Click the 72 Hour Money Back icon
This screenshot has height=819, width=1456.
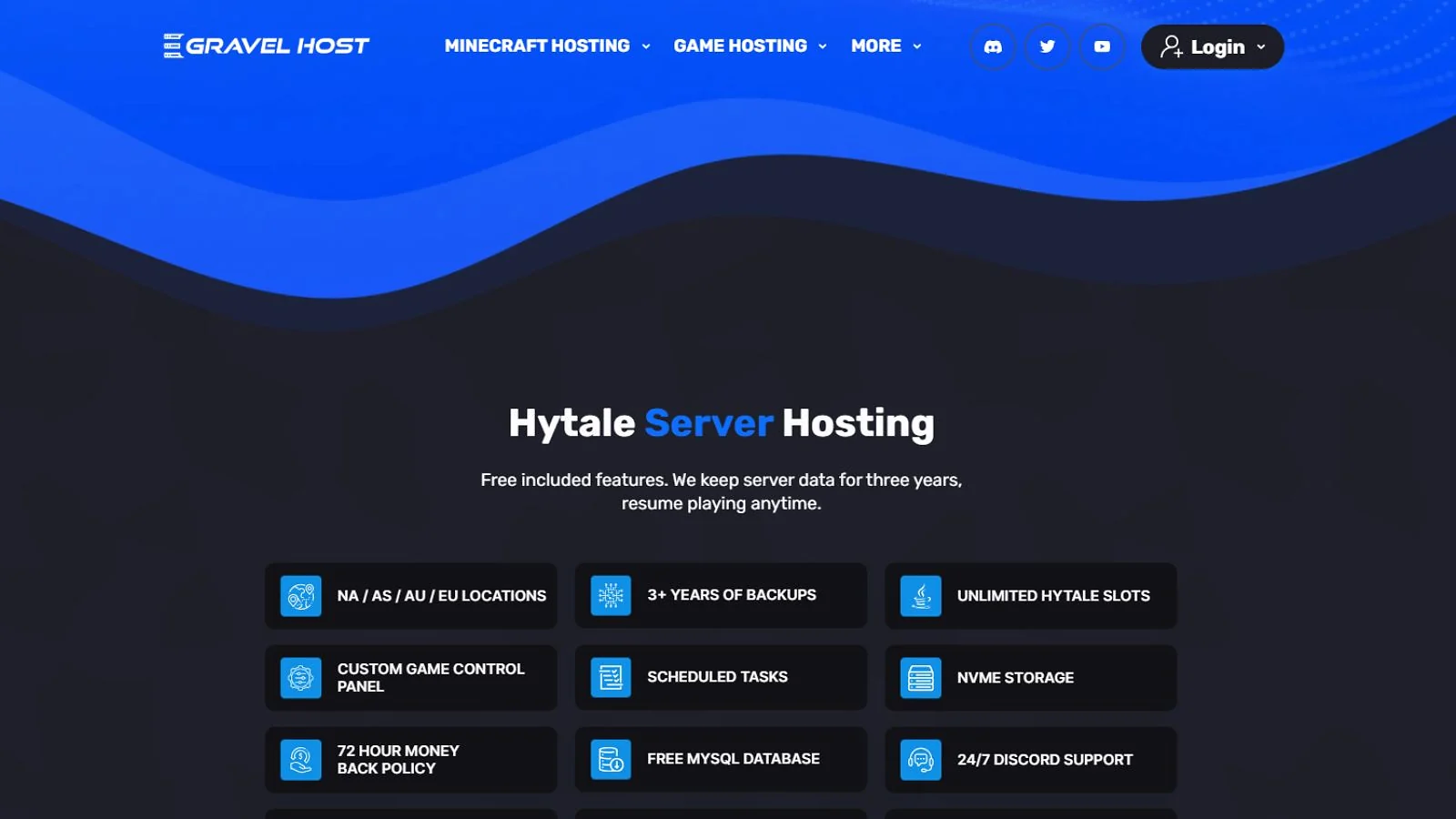coord(301,760)
